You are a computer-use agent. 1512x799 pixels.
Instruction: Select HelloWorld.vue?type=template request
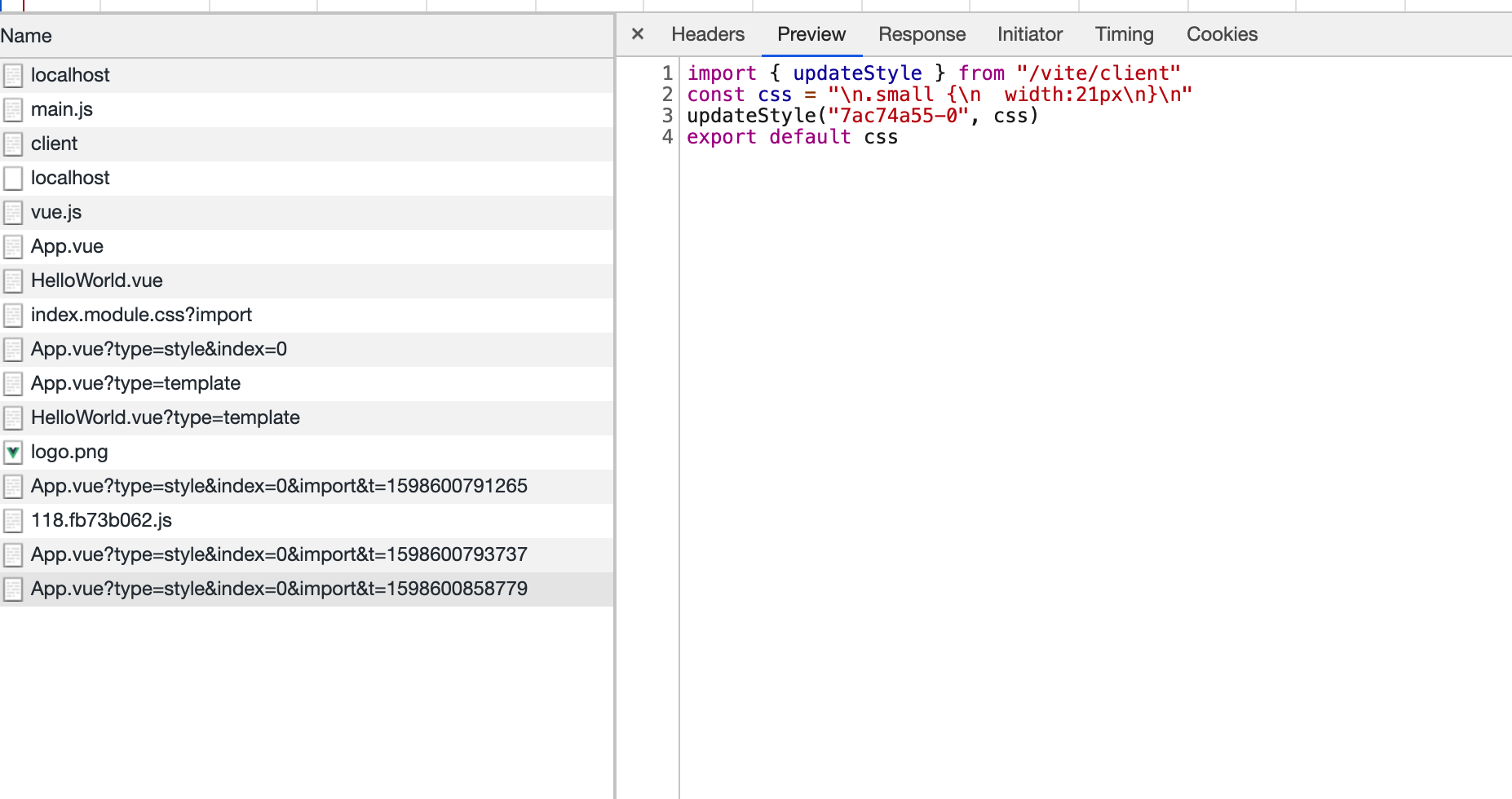(x=165, y=417)
